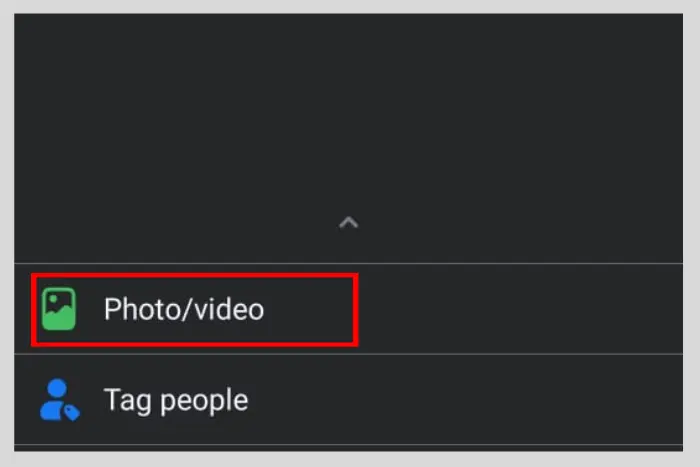Click the Photo/video text label
Image resolution: width=700 pixels, height=467 pixels.
coord(184,309)
